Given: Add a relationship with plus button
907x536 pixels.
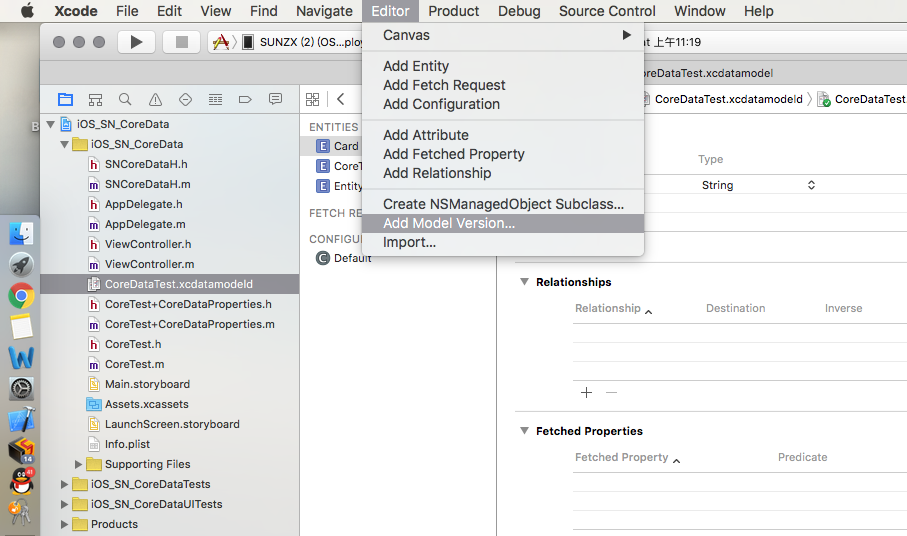Looking at the screenshot, I should pyautogui.click(x=586, y=393).
